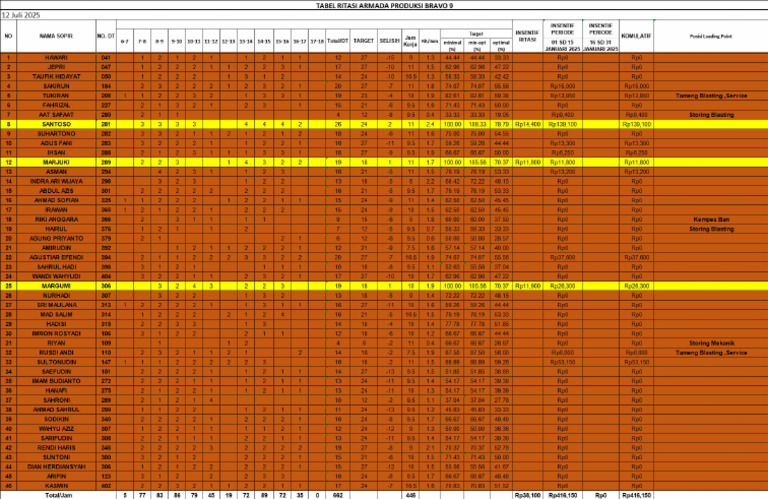Image resolution: width=768 pixels, height=499 pixels.
Task: Select highlighted driver SANTOSO
Action: 56,124
